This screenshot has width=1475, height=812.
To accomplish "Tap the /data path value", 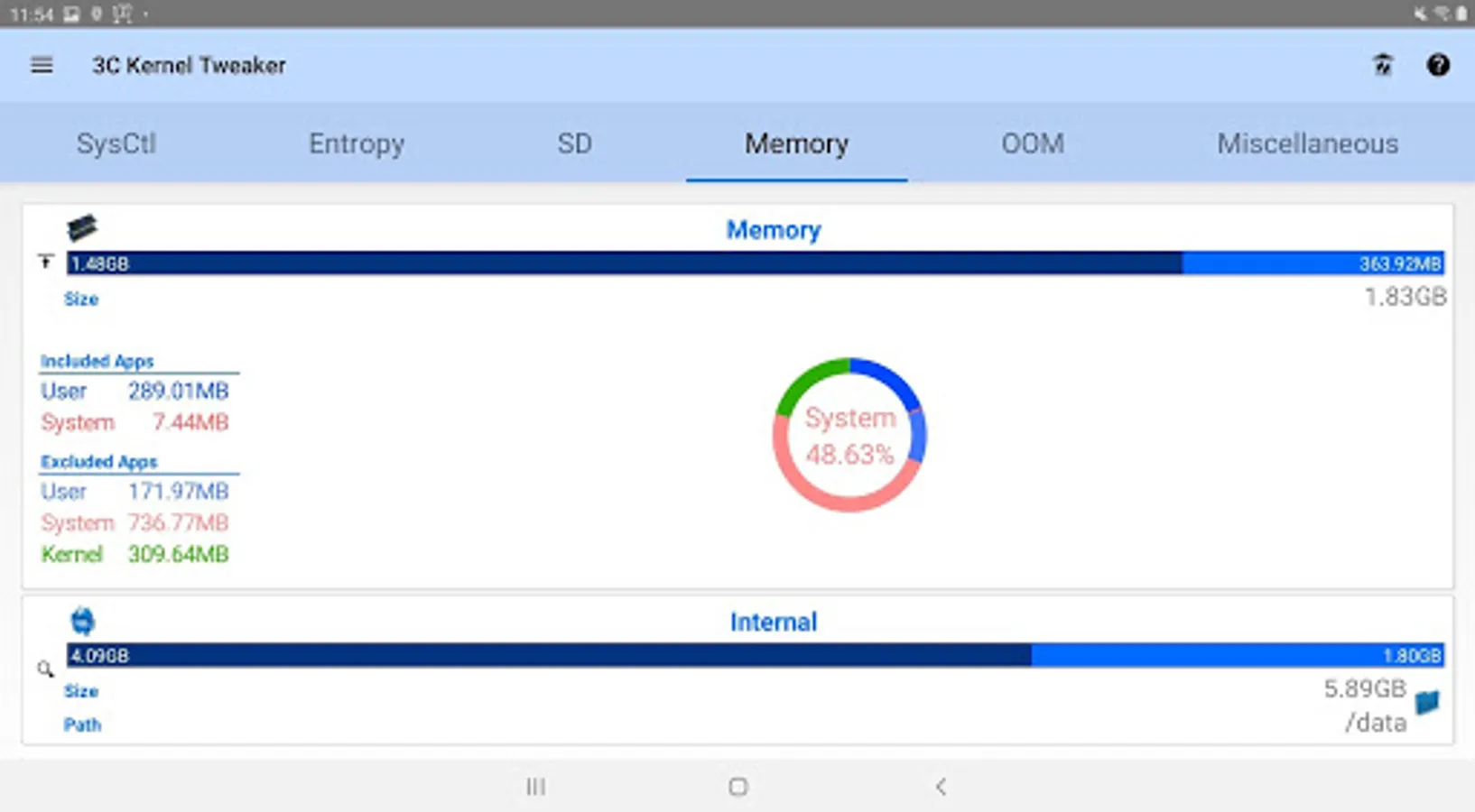I will pyautogui.click(x=1376, y=723).
